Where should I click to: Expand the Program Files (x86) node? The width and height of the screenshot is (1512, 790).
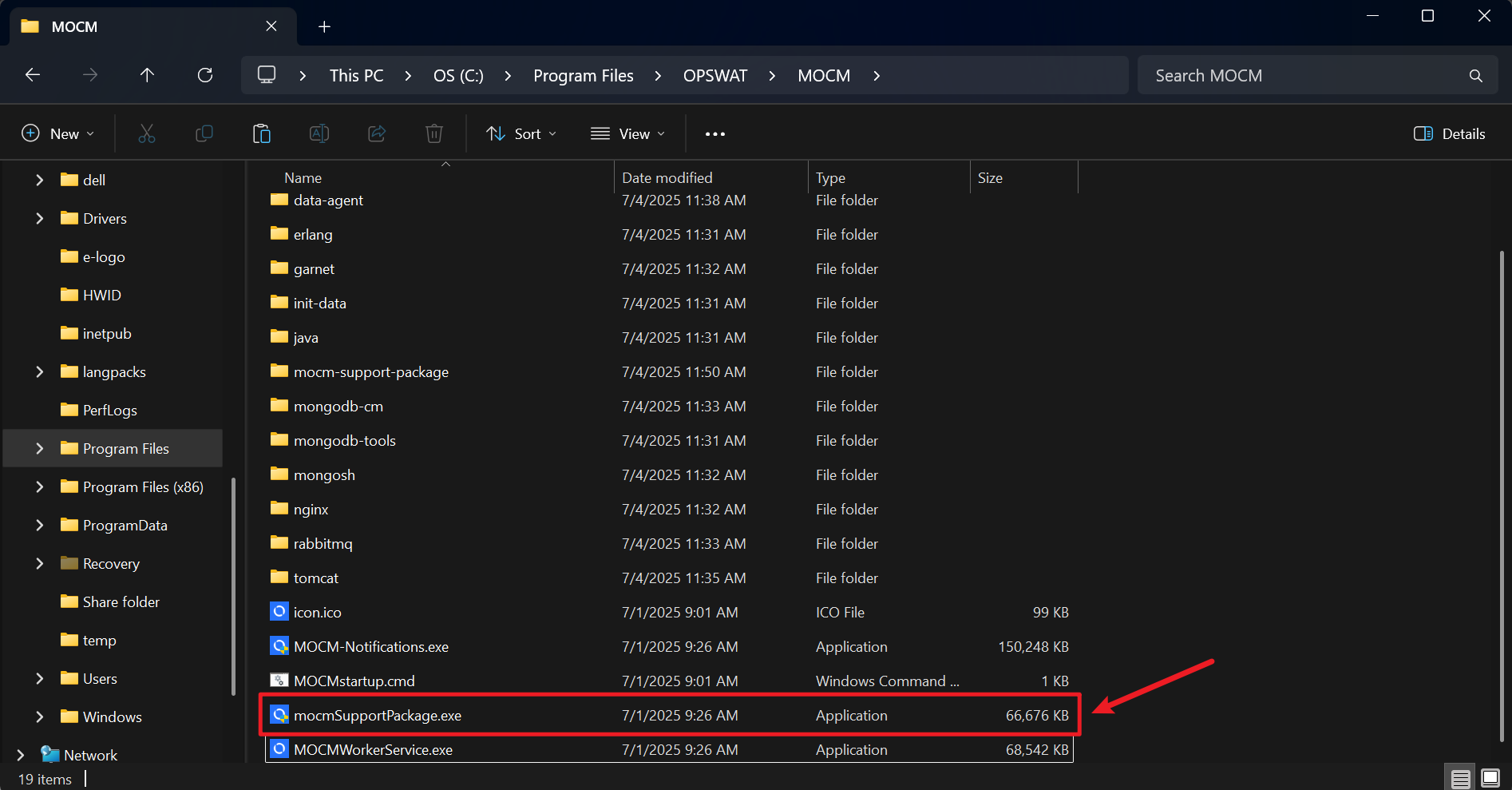tap(39, 486)
